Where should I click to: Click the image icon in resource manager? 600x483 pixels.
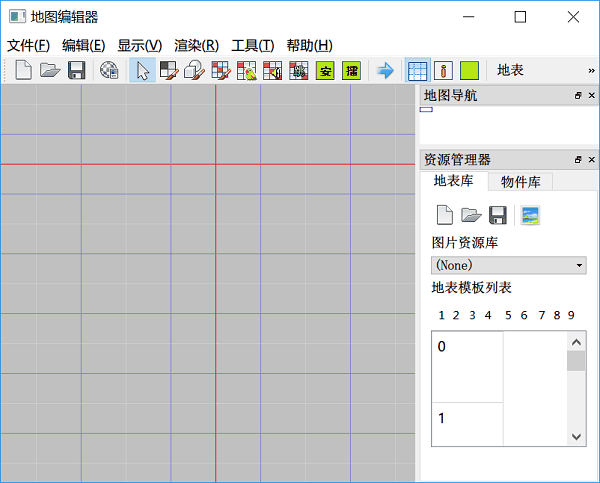[530, 215]
